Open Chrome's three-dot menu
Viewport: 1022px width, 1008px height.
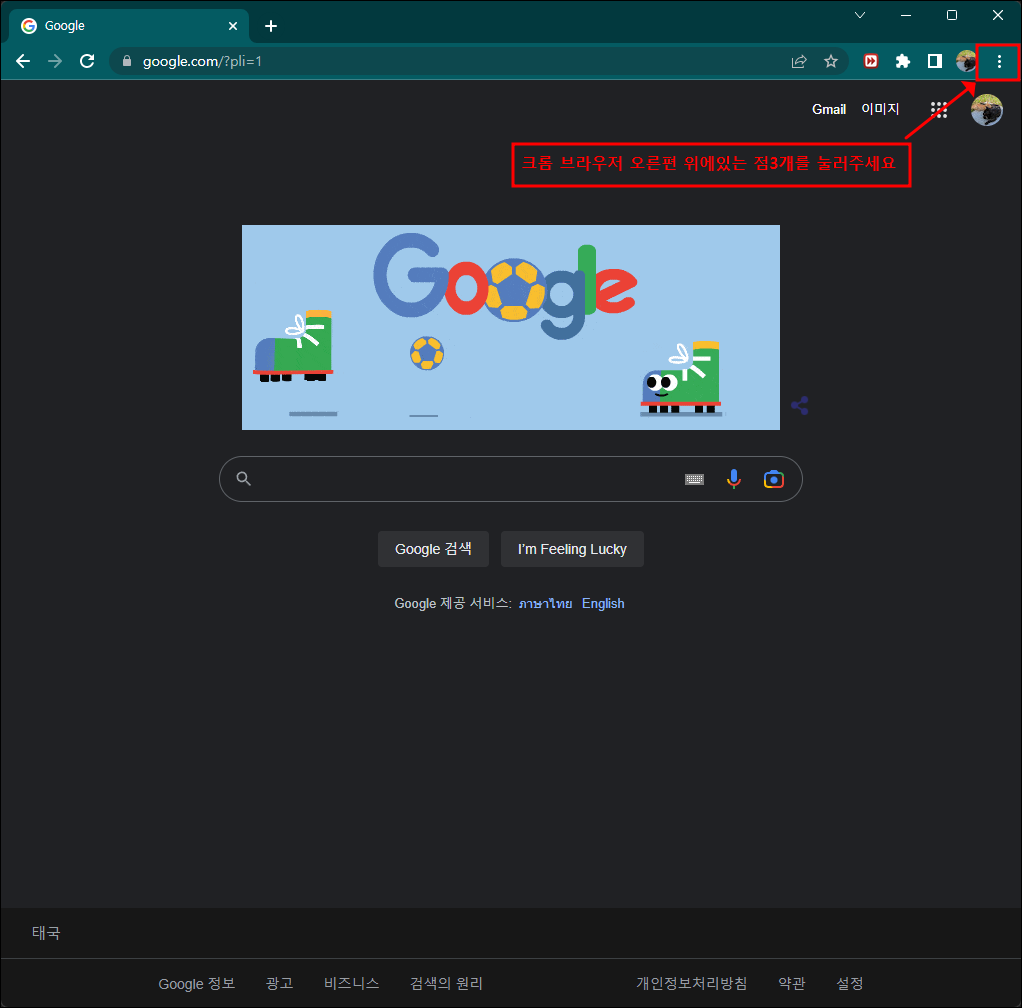pos(997,61)
